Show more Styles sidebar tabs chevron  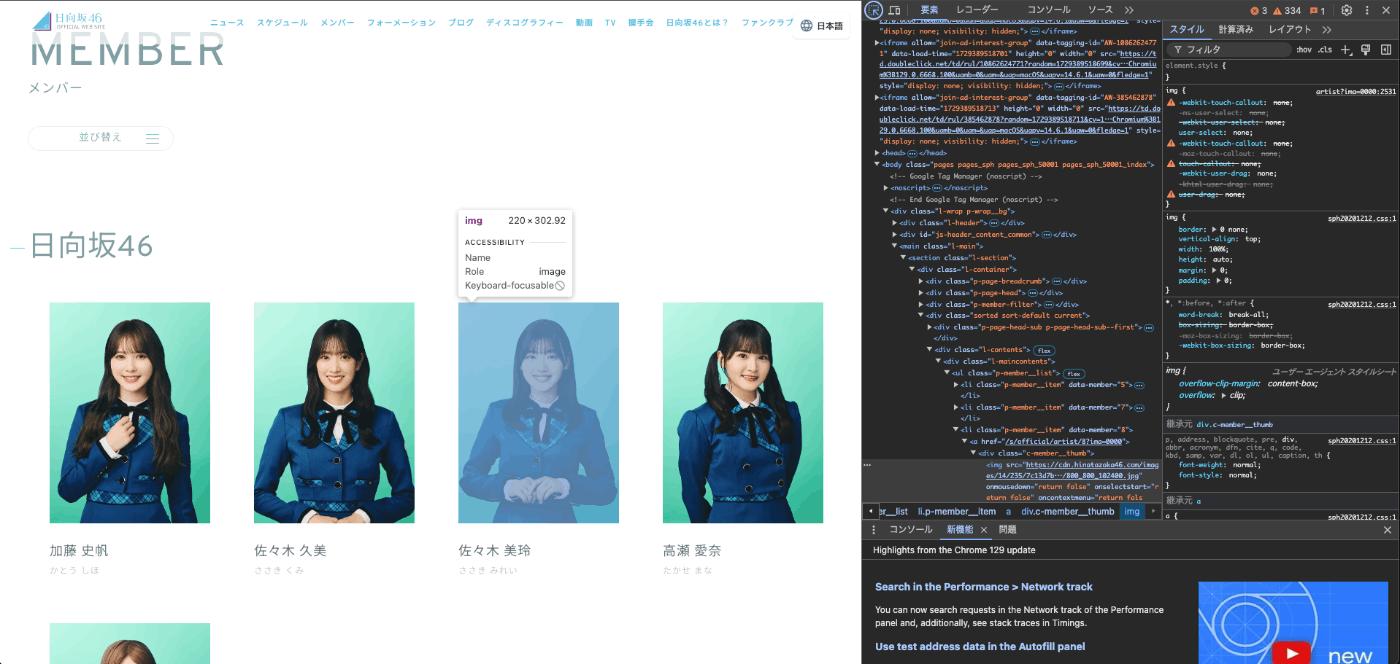pyautogui.click(x=1327, y=30)
